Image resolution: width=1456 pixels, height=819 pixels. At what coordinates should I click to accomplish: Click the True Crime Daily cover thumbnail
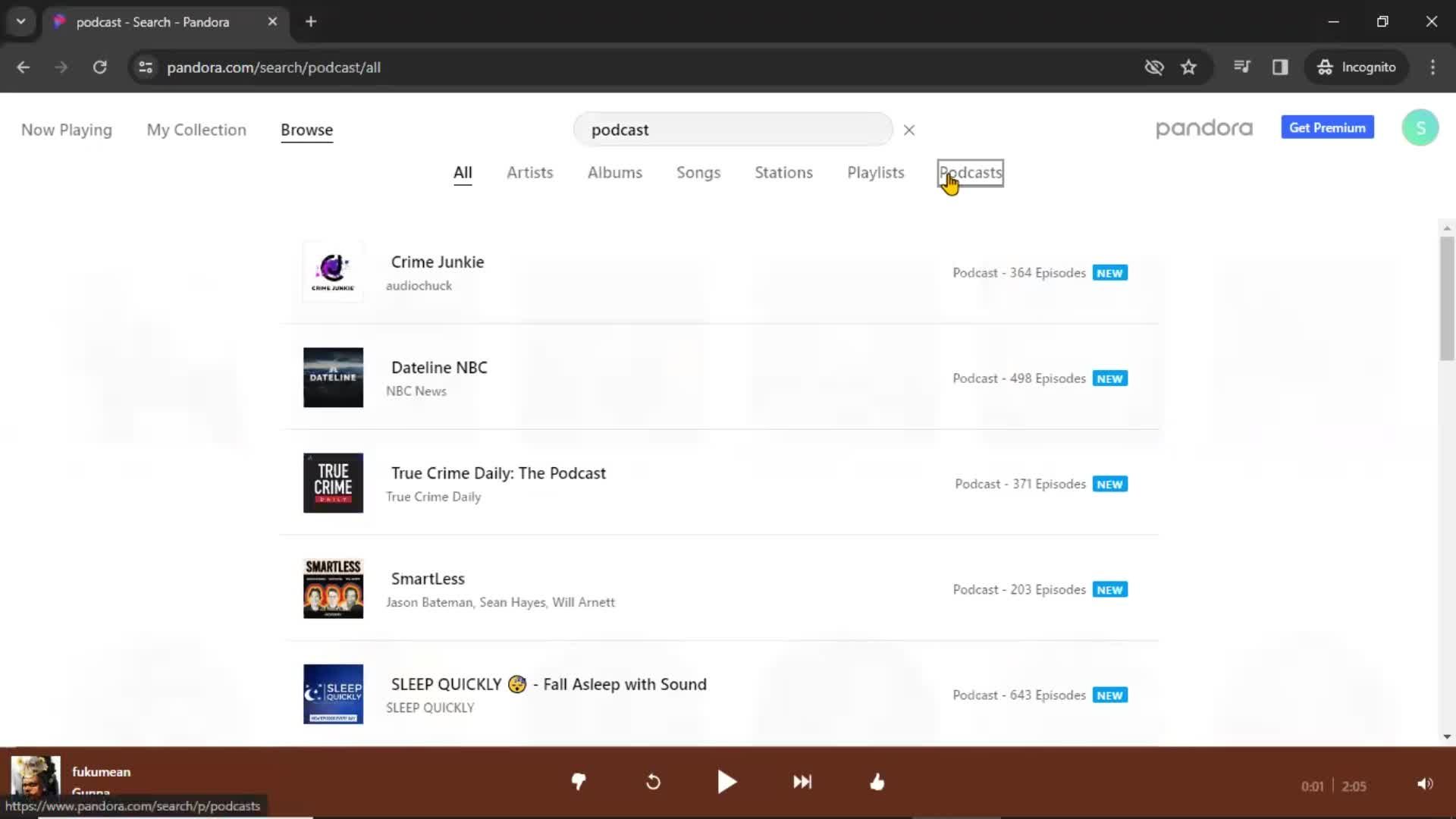click(333, 482)
